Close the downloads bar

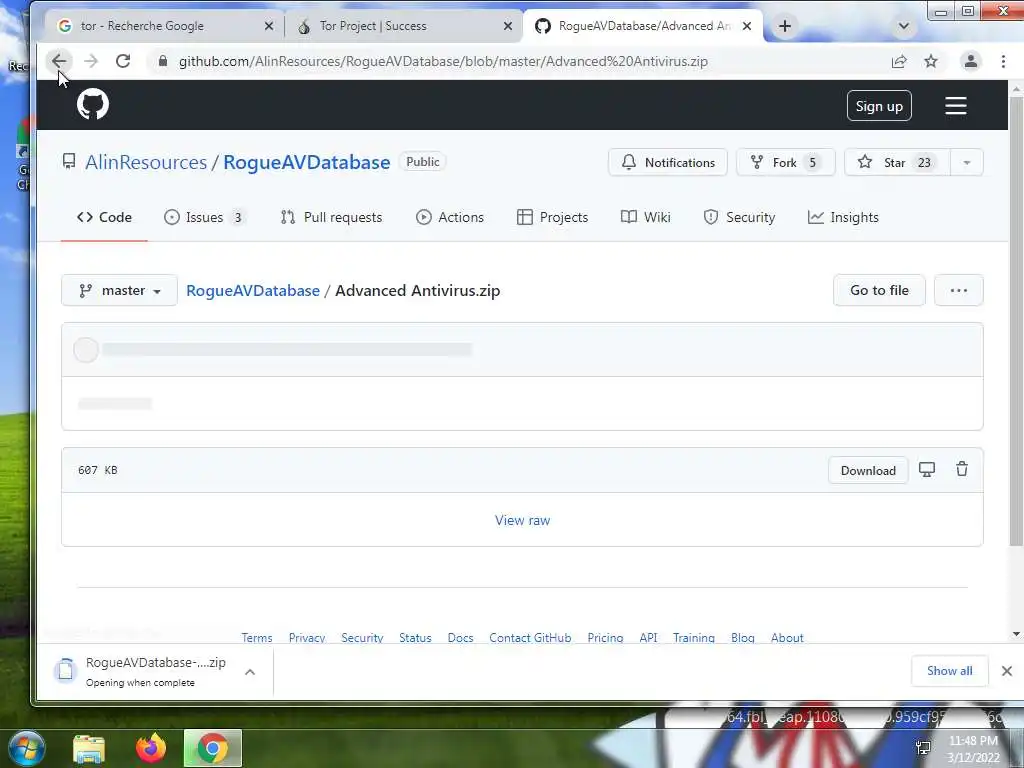point(1006,671)
